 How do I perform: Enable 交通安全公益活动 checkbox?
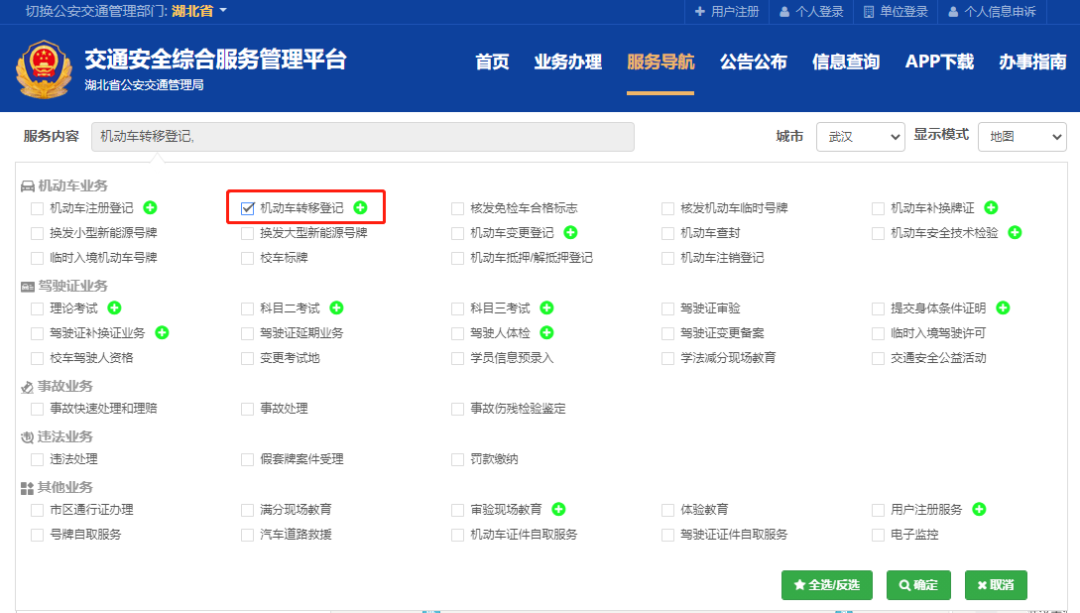878,359
